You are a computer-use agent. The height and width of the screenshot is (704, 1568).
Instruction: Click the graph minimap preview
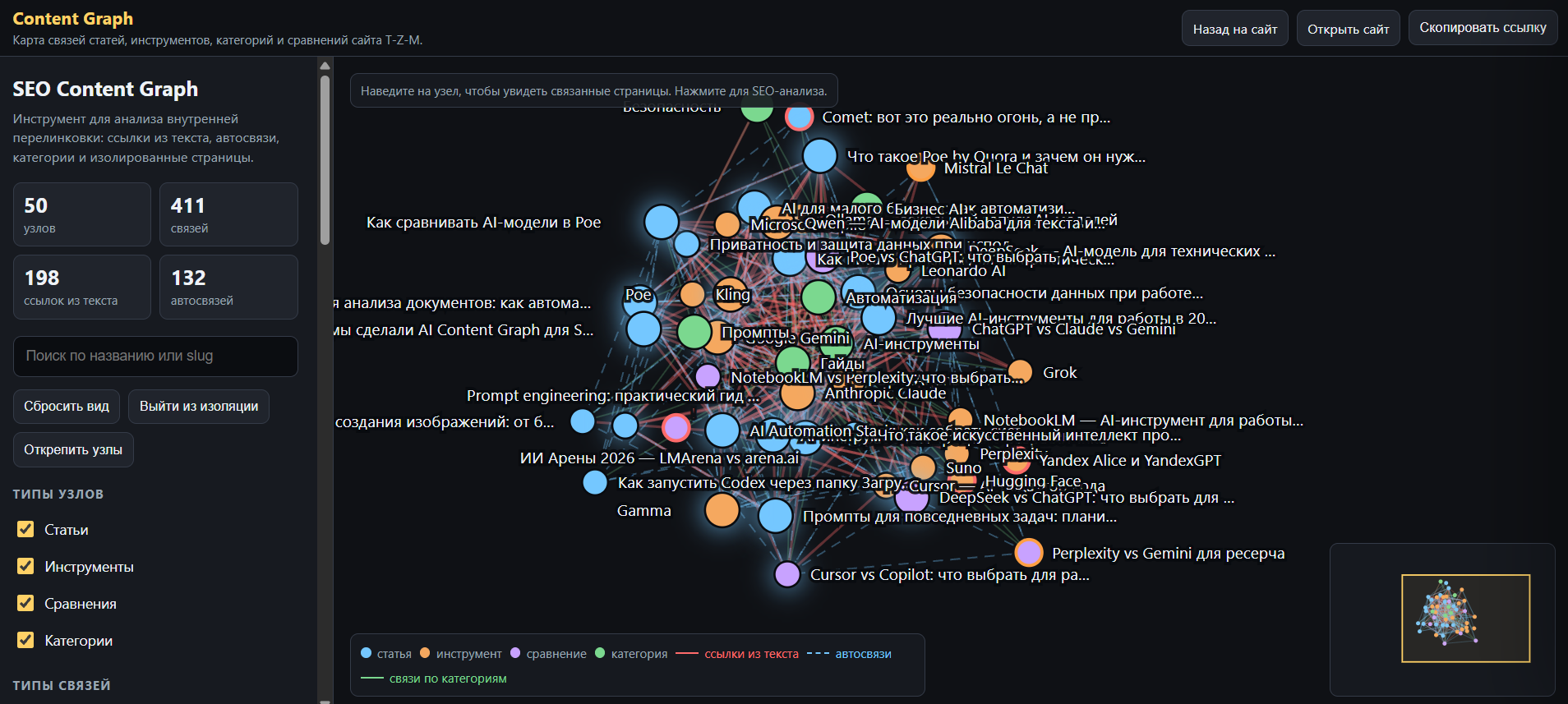[x=1442, y=619]
